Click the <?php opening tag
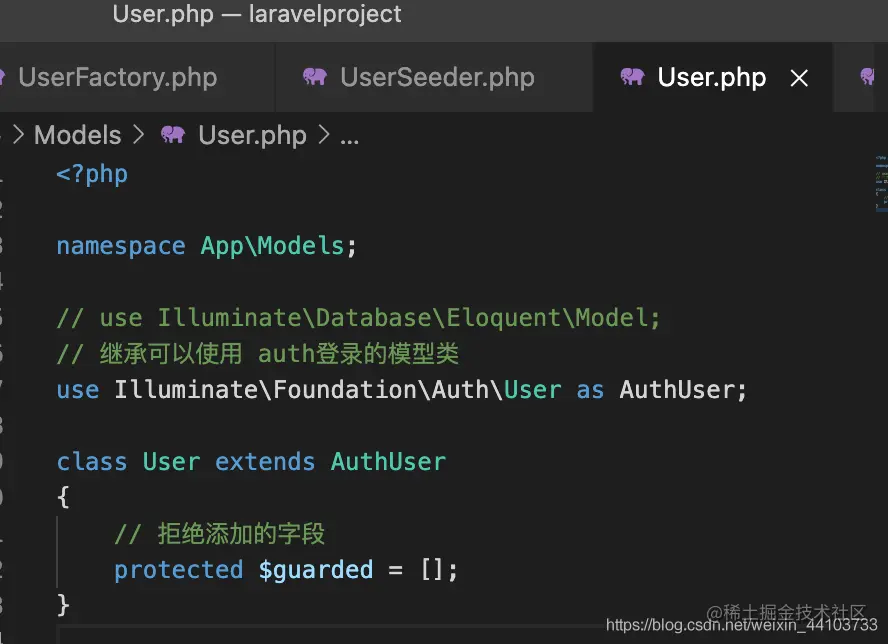 pos(92,174)
